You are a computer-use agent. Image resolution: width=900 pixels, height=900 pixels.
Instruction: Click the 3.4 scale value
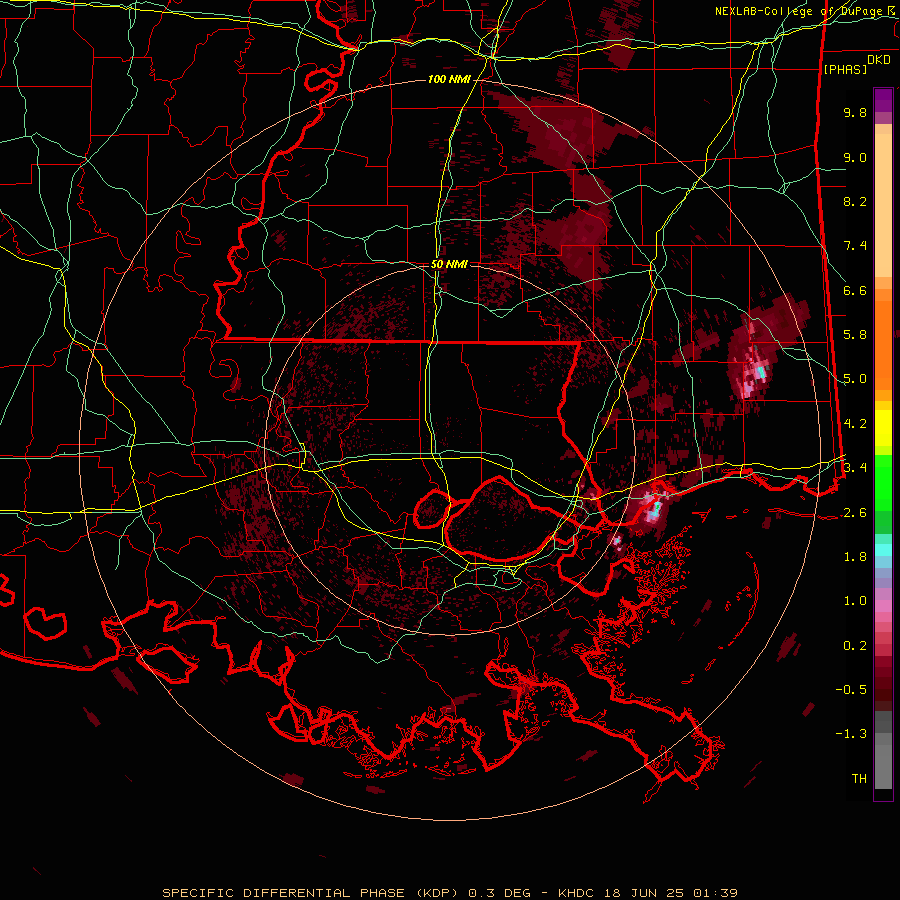coord(855,468)
